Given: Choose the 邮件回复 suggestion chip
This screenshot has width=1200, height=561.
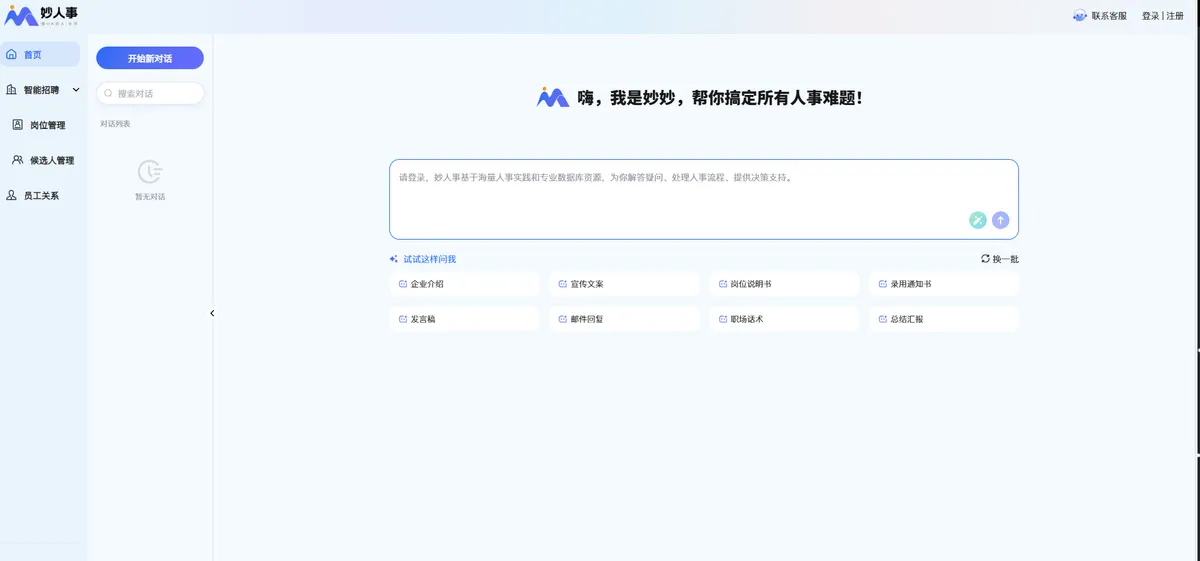Looking at the screenshot, I should point(623,319).
